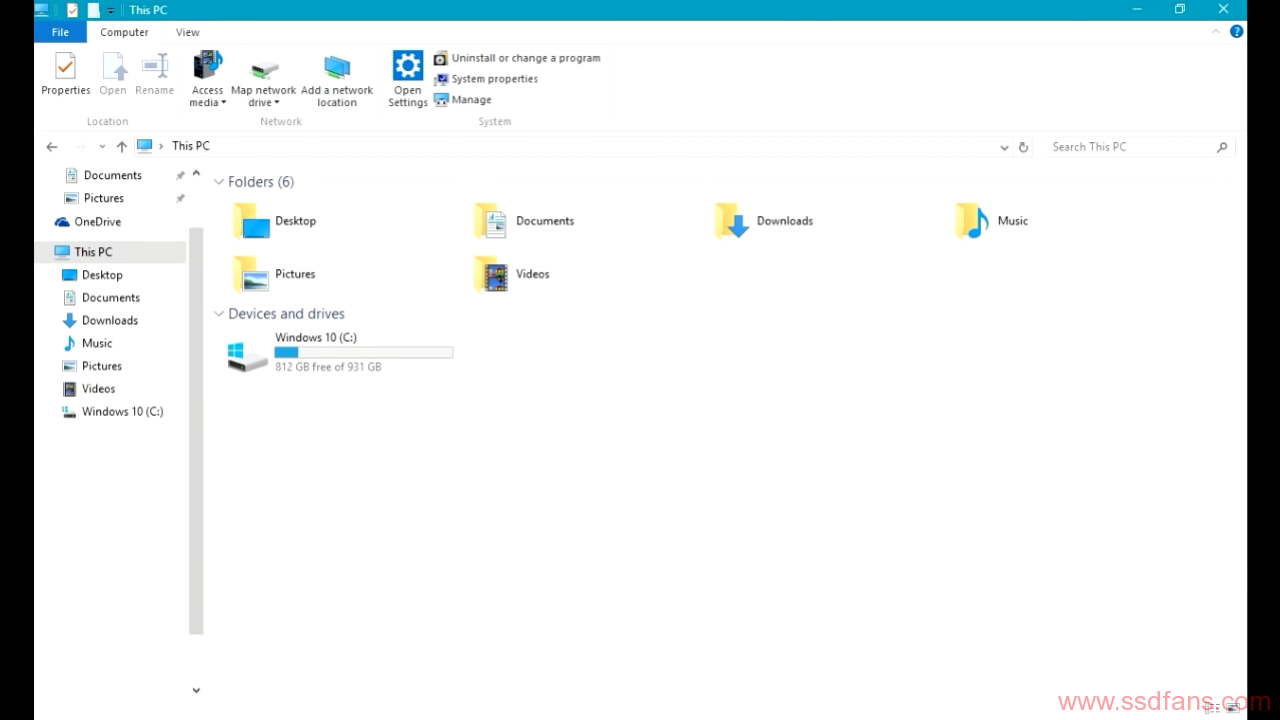Click navigation pane scroll up arrow

point(196,174)
